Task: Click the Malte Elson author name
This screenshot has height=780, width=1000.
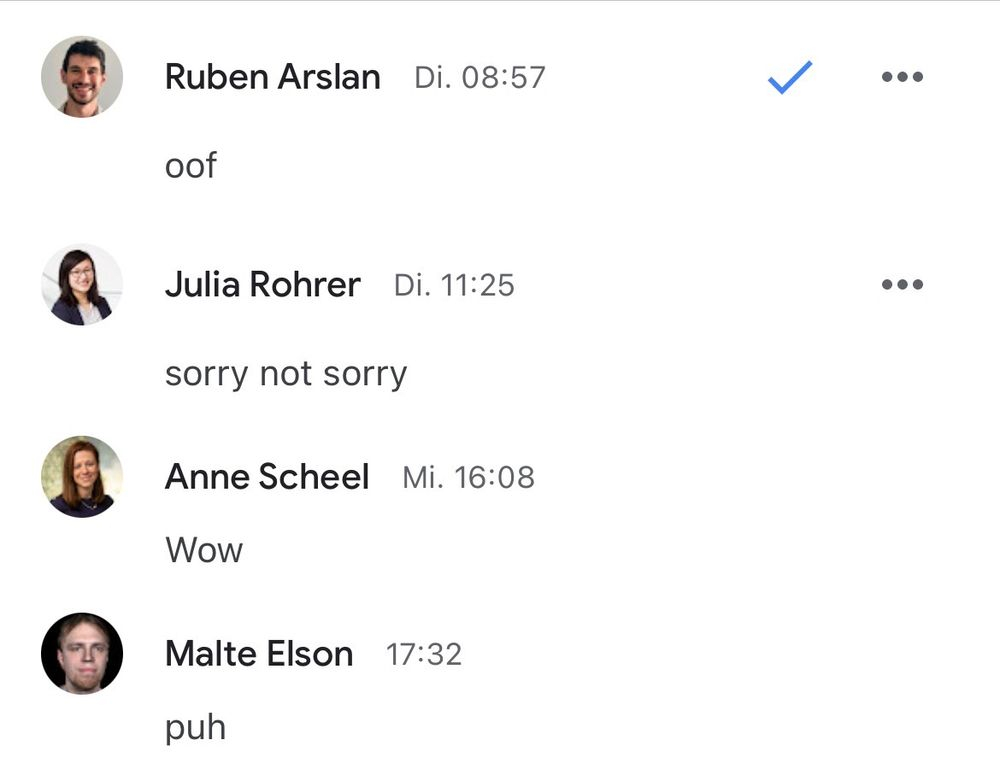Action: click(259, 654)
